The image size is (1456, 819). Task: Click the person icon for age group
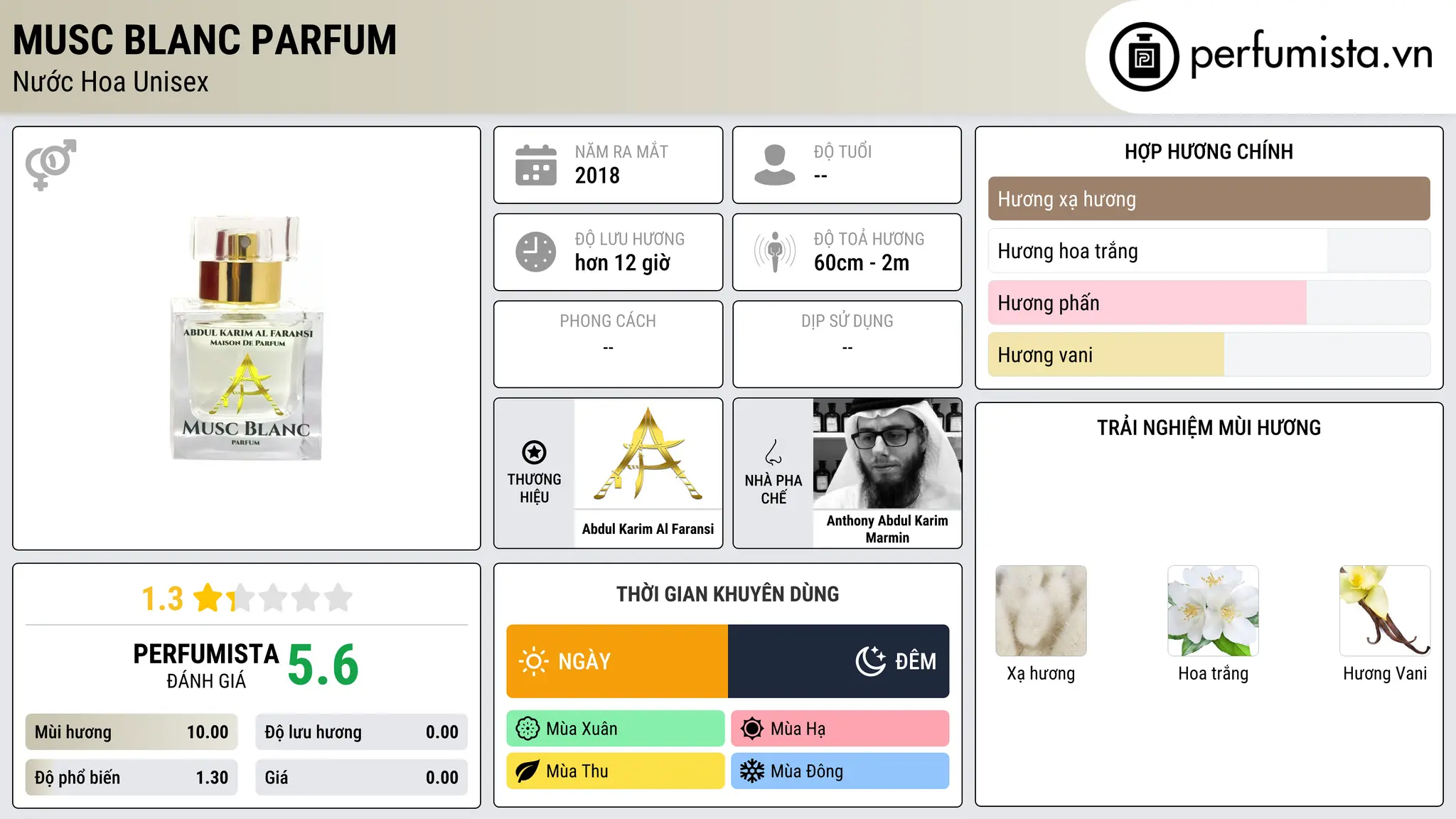(774, 165)
